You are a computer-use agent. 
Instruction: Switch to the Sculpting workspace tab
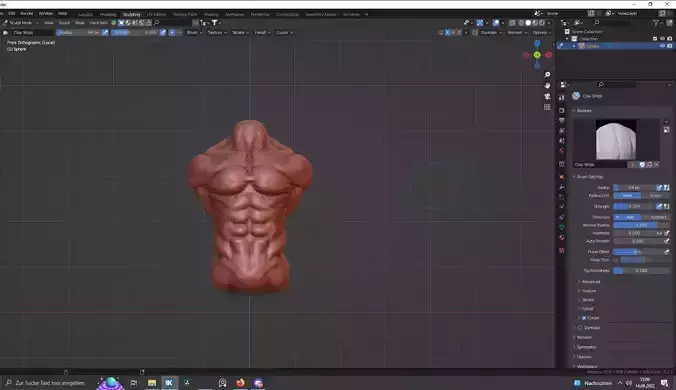pos(131,14)
